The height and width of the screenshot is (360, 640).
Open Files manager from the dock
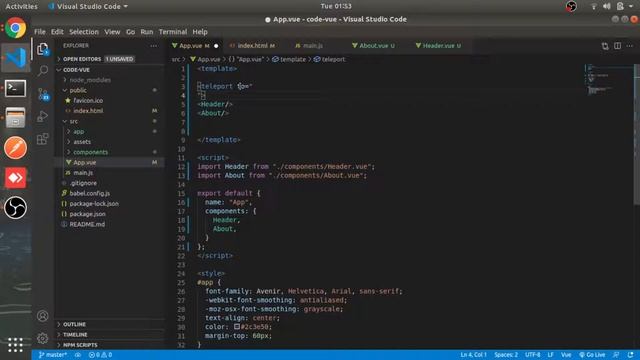(x=16, y=118)
